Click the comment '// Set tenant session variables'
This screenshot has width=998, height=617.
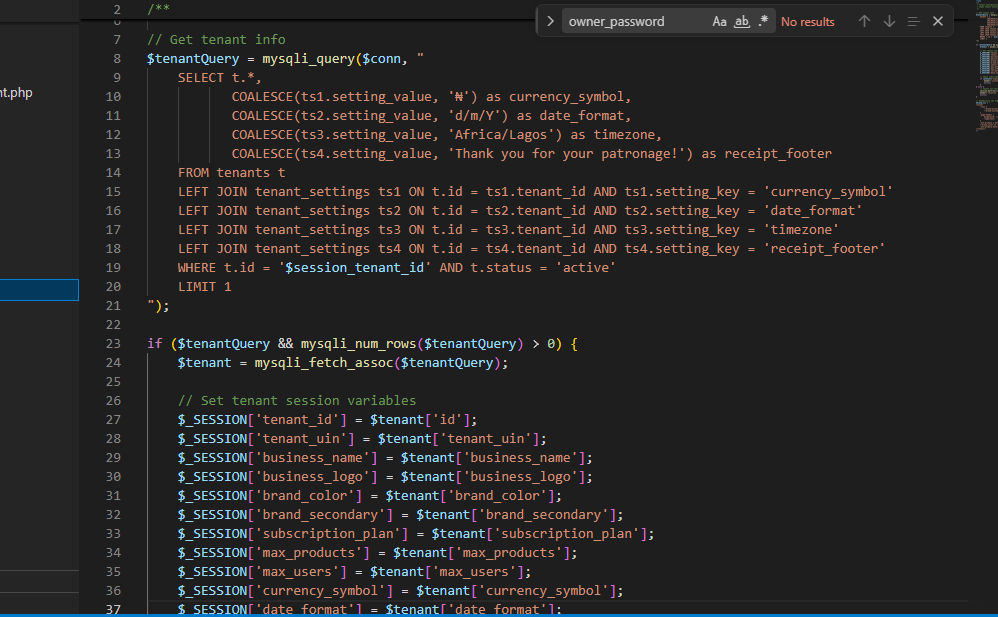(x=297, y=401)
